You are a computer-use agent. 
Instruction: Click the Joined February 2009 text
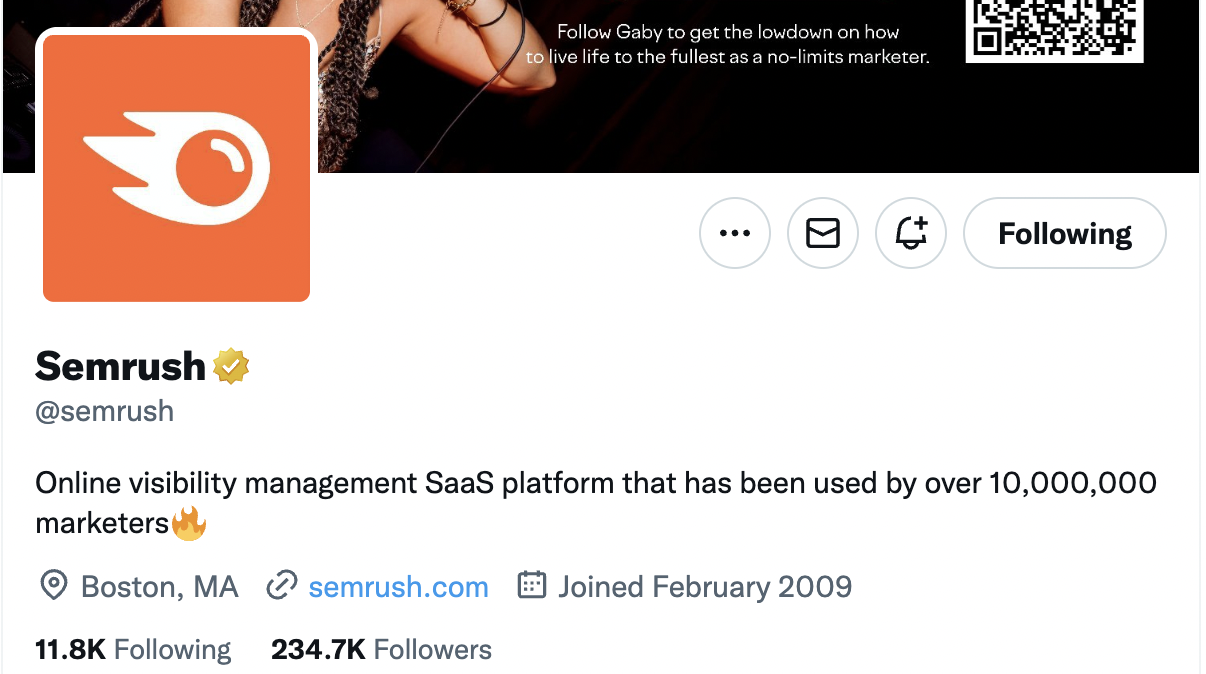[705, 587]
